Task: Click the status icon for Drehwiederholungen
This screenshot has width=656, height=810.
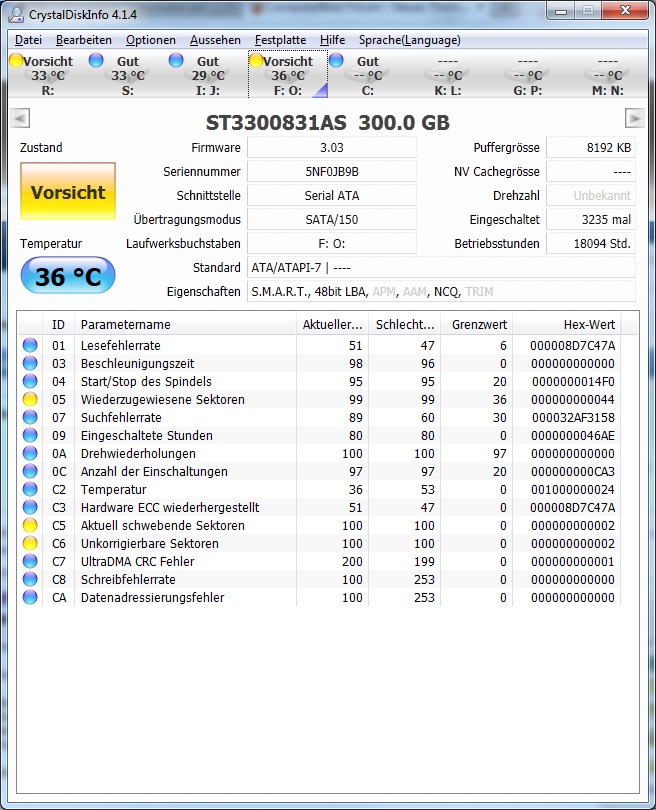Action: (x=30, y=454)
